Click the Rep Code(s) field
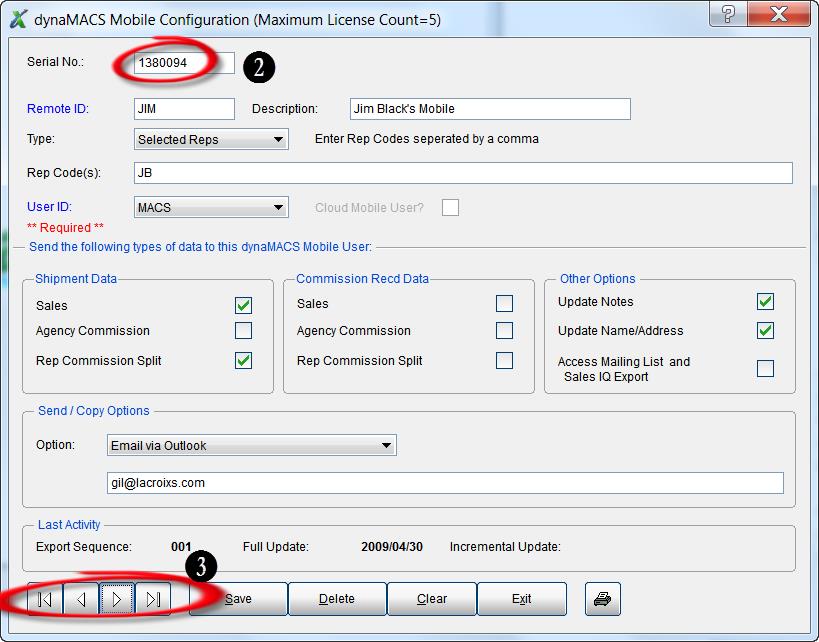Screen dimensions: 819x642 coord(463,173)
